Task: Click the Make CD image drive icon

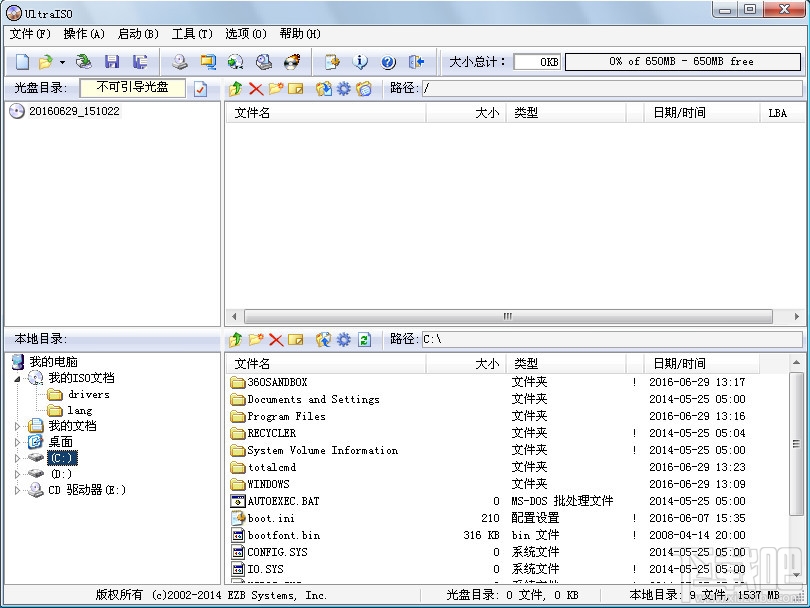Action: tap(180, 62)
